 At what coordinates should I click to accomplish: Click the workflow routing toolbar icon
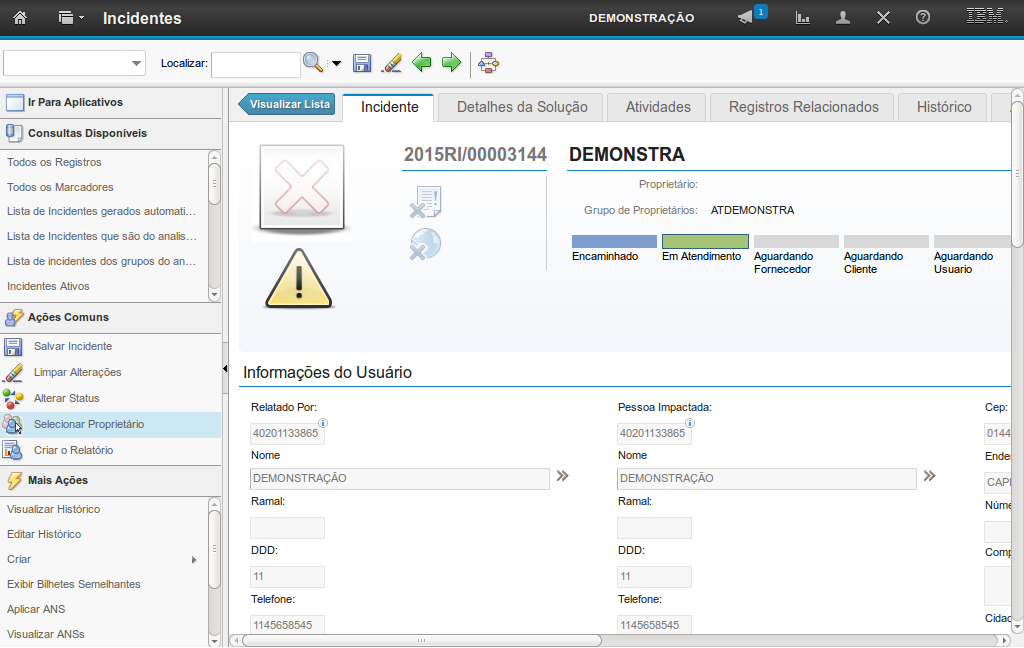click(x=488, y=64)
